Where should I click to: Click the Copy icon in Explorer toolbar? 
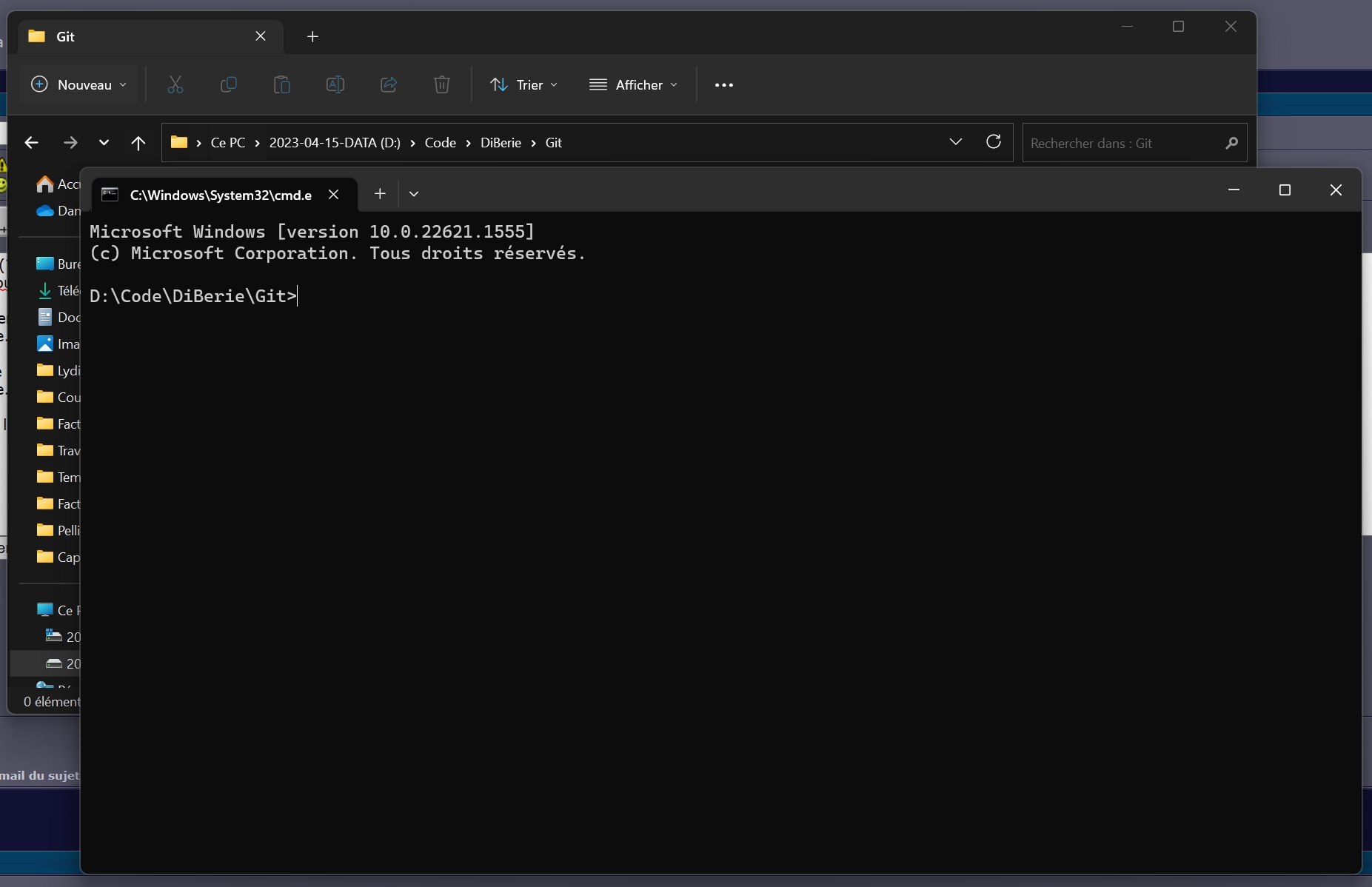229,85
